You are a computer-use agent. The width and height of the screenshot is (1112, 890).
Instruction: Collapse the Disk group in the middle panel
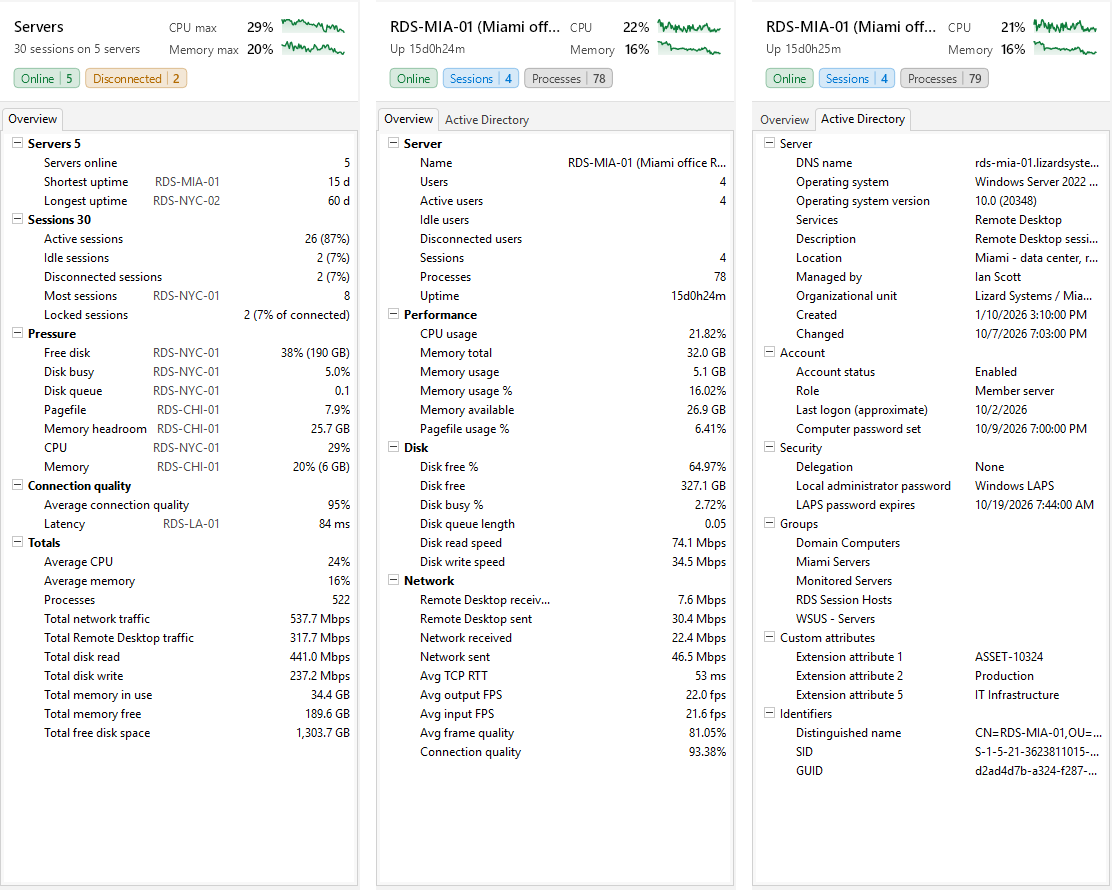(393, 447)
